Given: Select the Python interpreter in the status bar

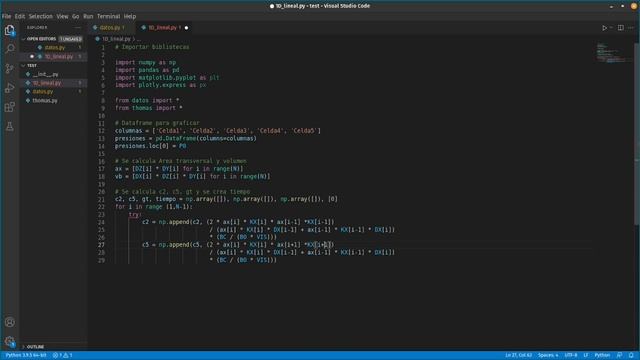Looking at the screenshot, I should (26, 355).
